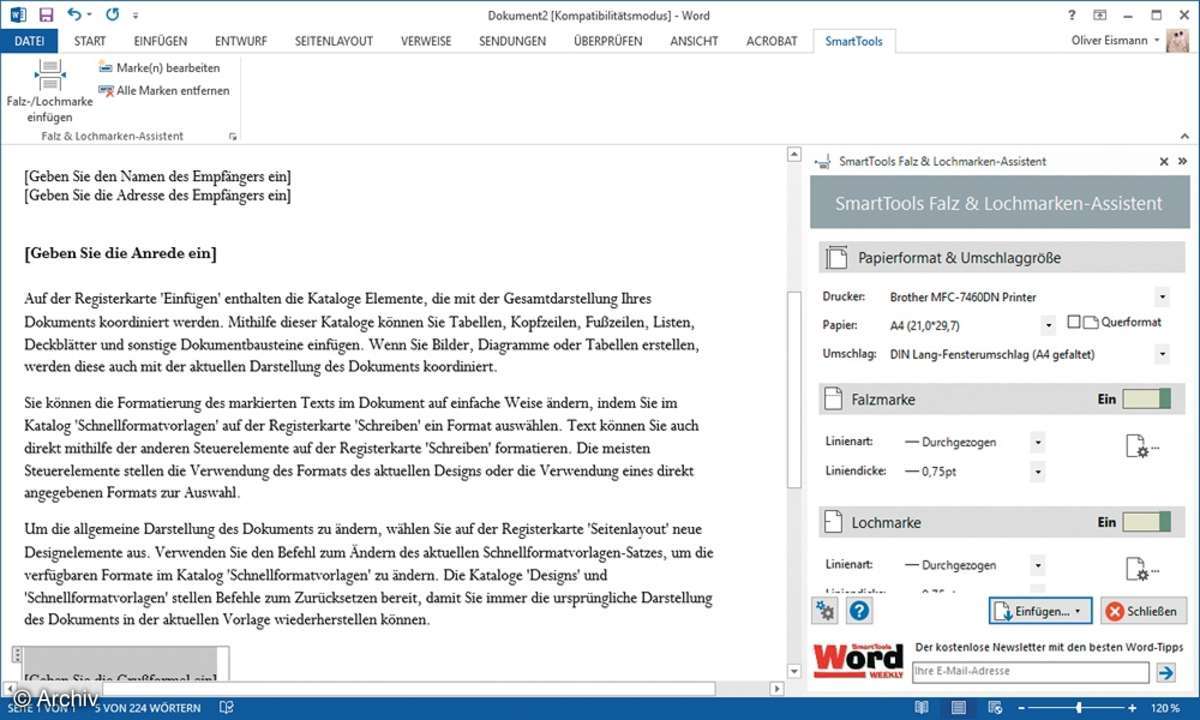
Task: Click the Falzmarke section page icon
Action: tap(833, 400)
